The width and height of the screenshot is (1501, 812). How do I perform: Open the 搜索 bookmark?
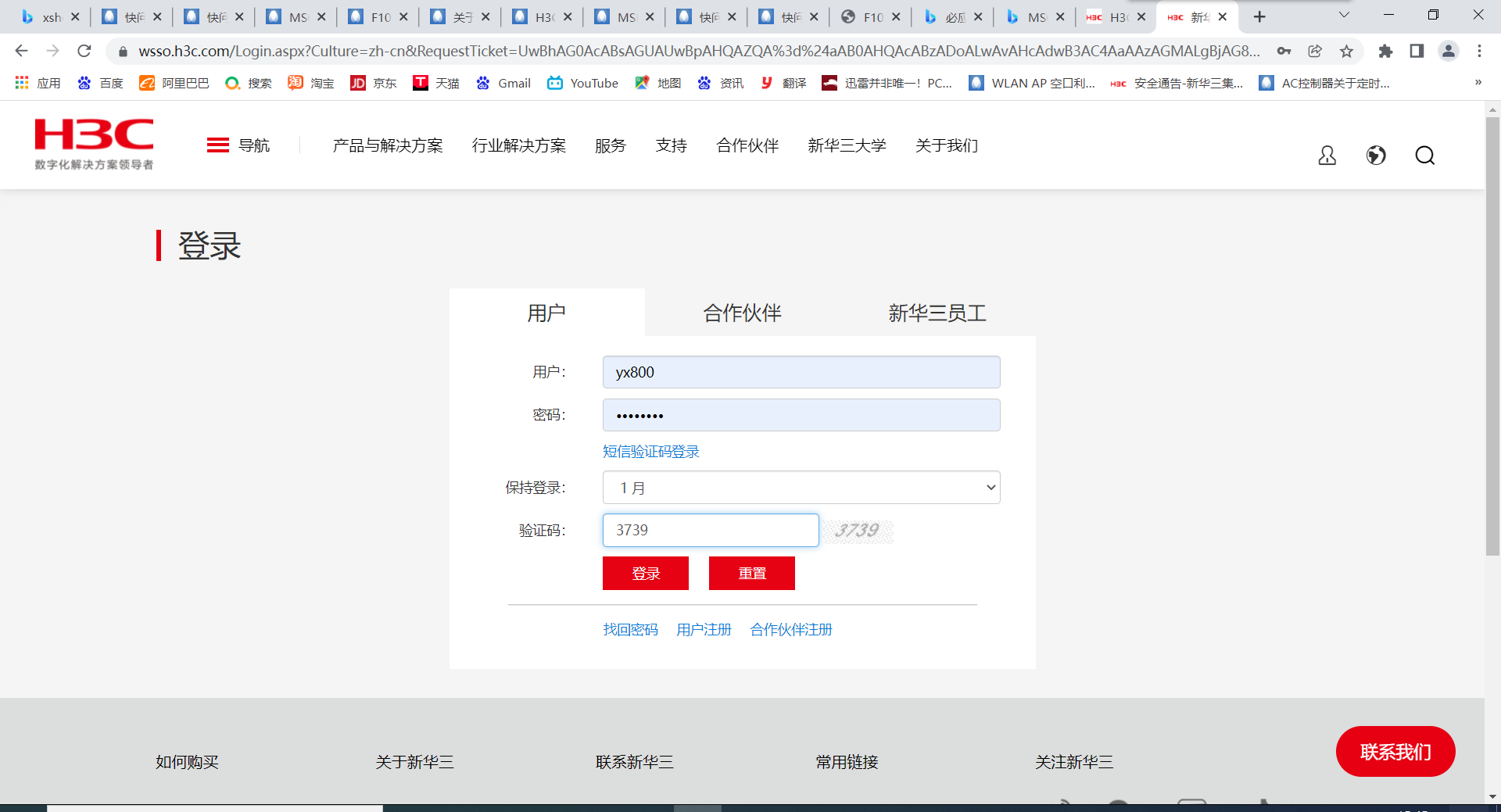[249, 83]
